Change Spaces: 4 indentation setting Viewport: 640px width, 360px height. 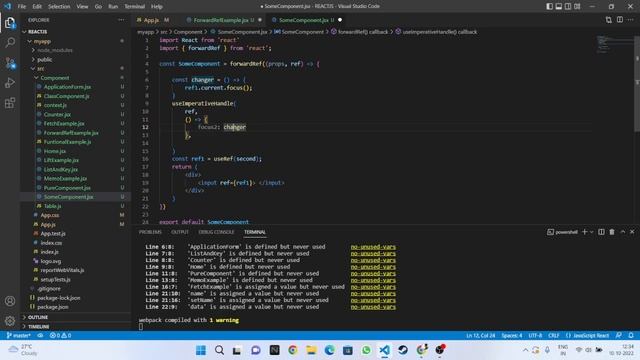point(512,336)
